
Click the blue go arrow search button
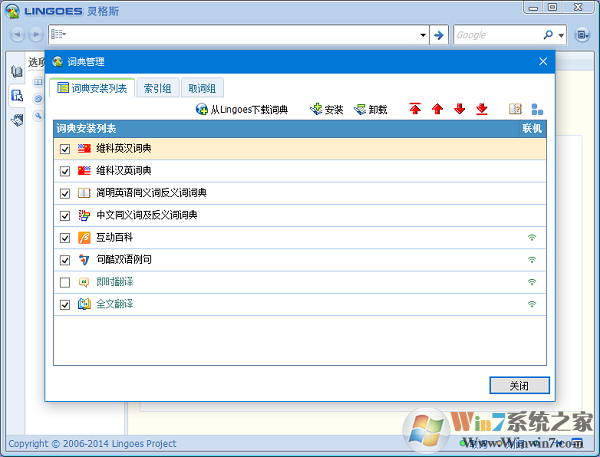pyautogui.click(x=439, y=35)
